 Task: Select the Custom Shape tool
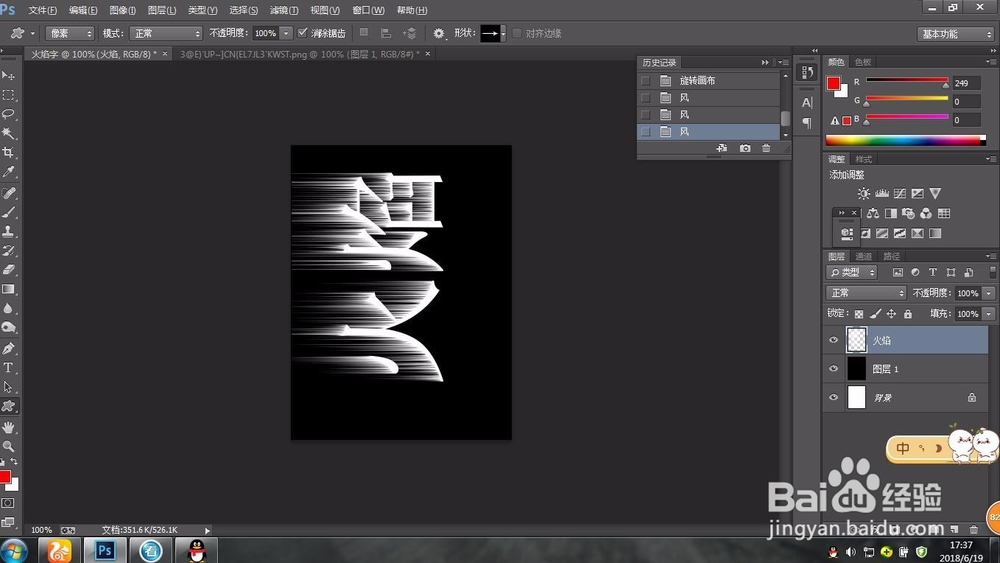[x=8, y=406]
